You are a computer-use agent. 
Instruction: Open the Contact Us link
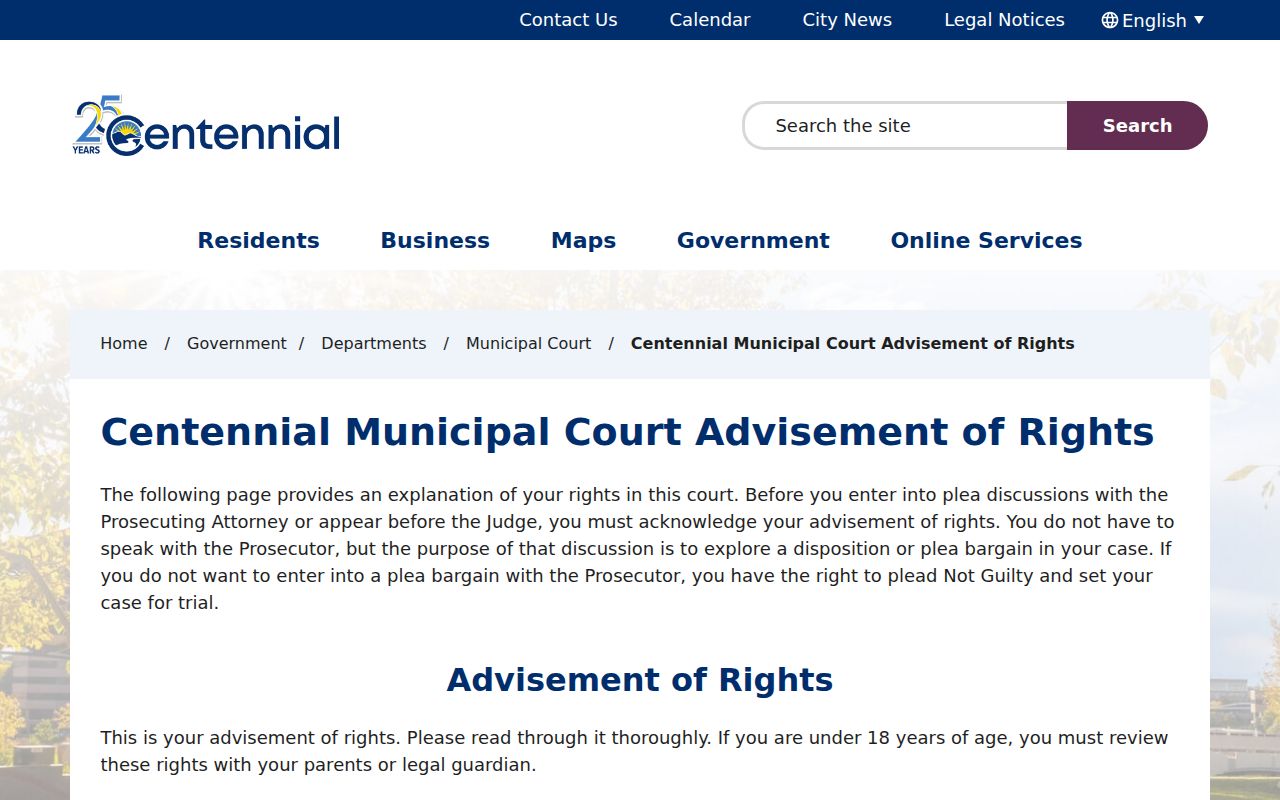568,20
